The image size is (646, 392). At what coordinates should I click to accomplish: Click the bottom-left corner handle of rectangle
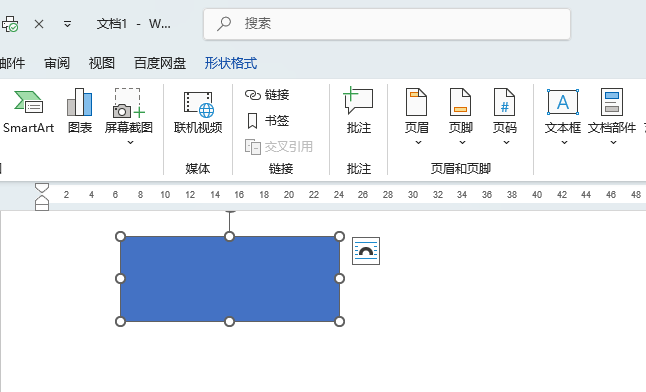120,322
